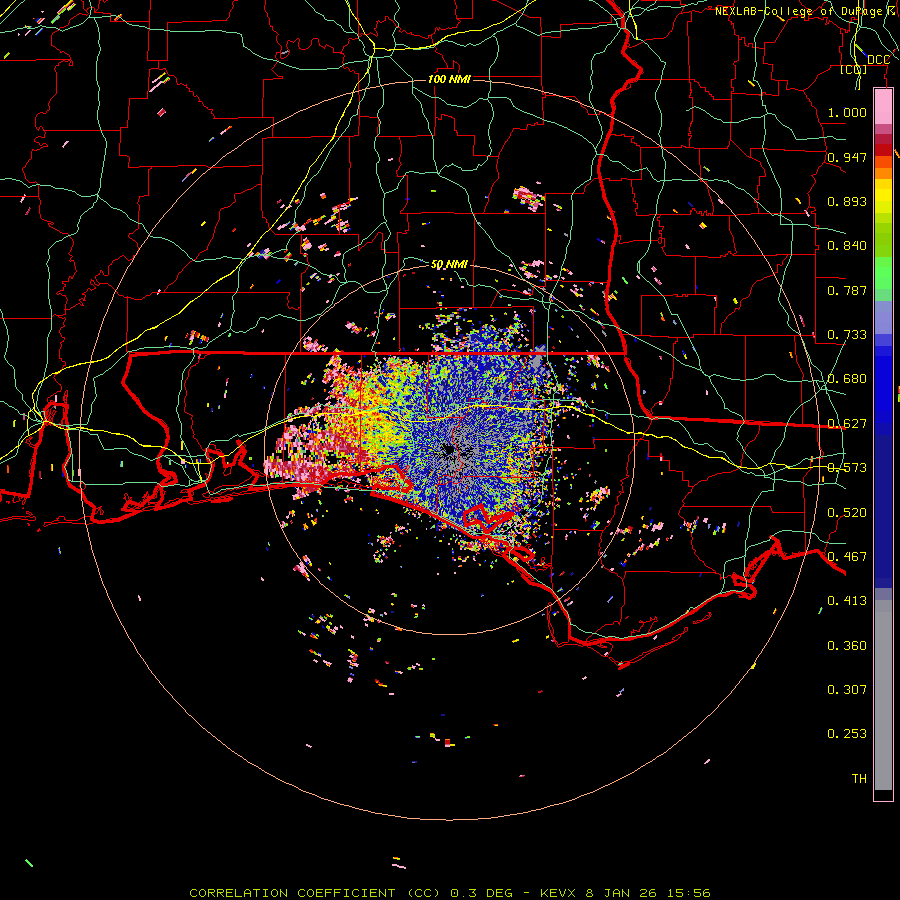This screenshot has height=900, width=900.
Task: Click the 0.733 legend value
Action: point(847,335)
